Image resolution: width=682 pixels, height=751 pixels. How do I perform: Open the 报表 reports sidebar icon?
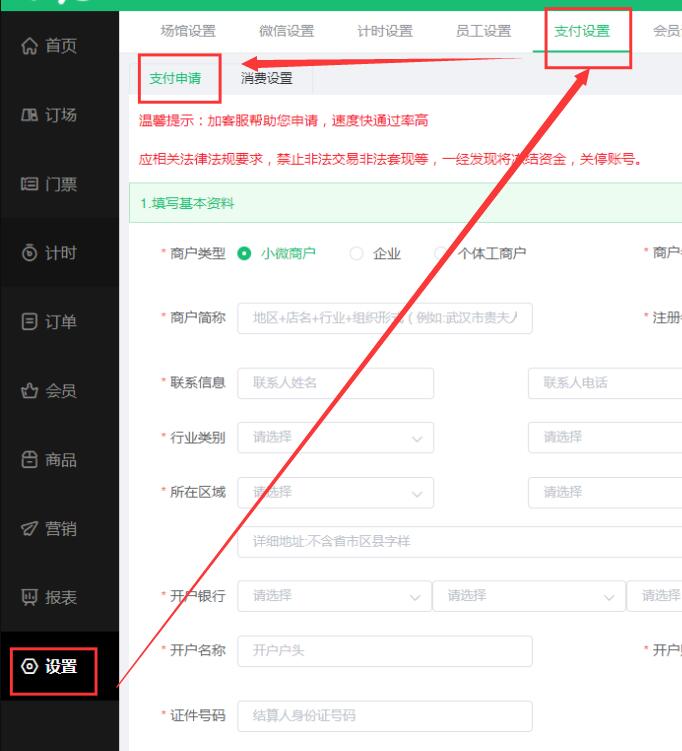click(29, 598)
